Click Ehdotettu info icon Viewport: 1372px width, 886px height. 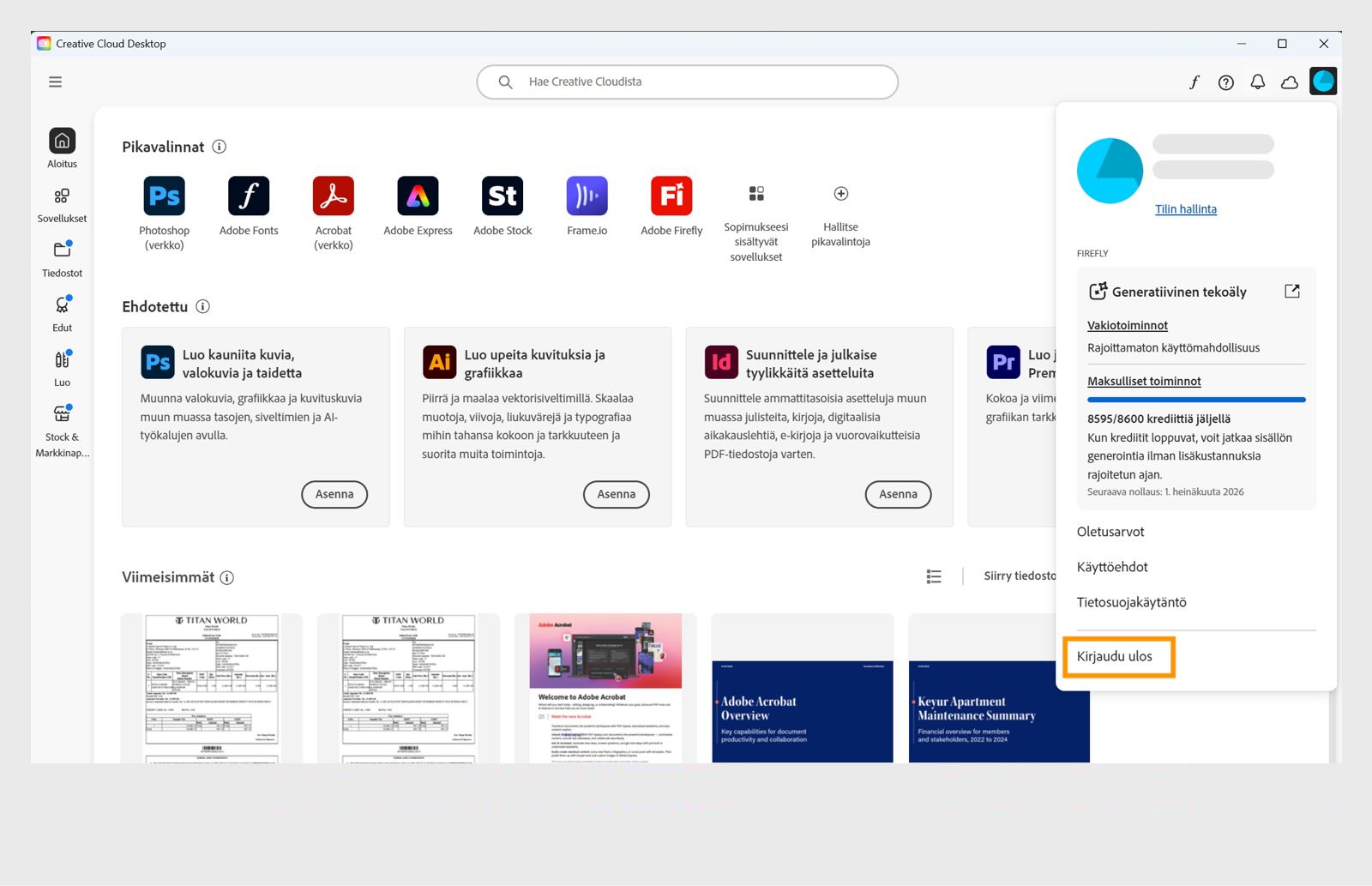203,306
